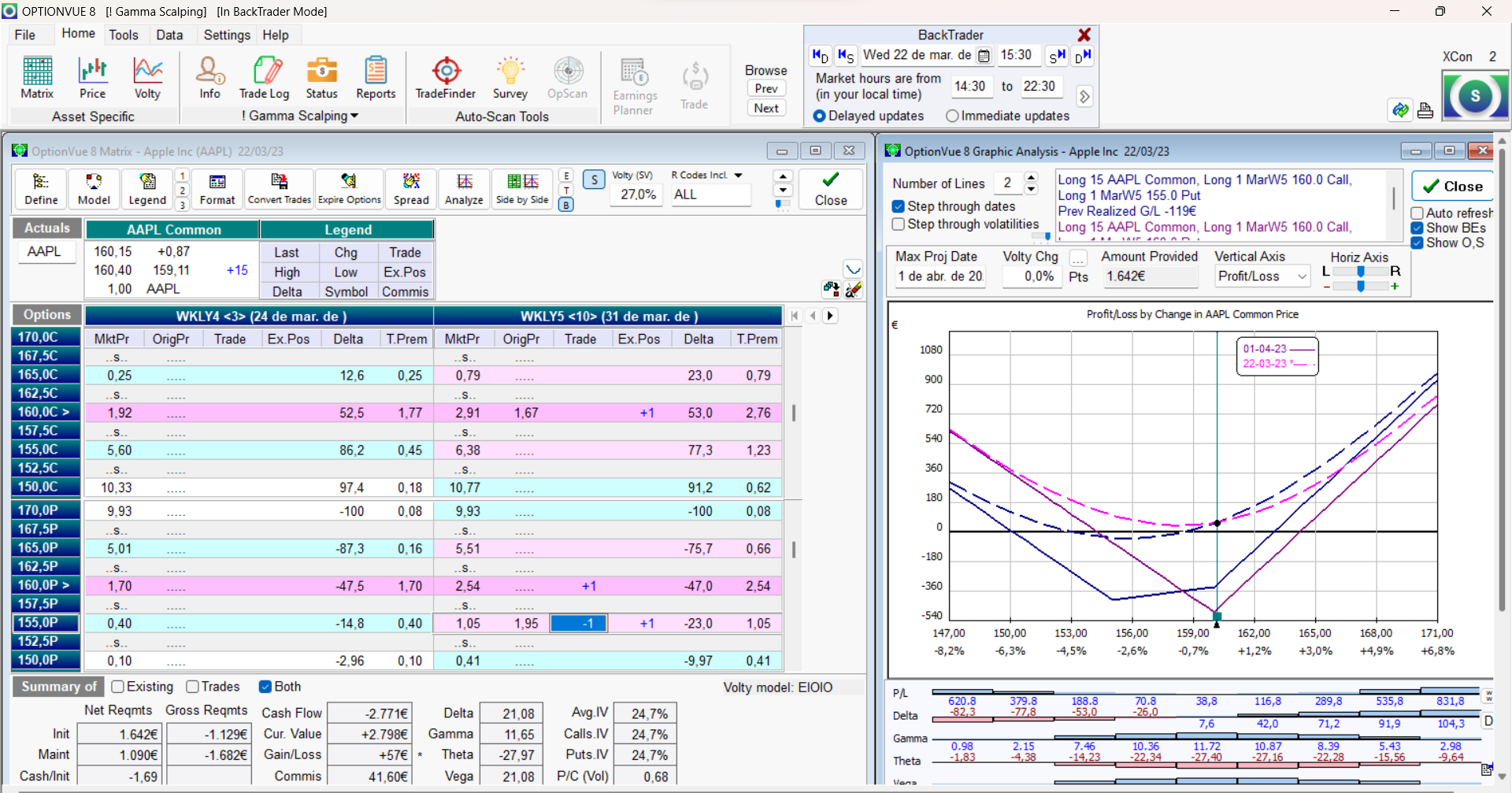Screen dimensions: 1512x793
Task: Click Convert Trades in Matrix toolbar
Action: pos(280,190)
